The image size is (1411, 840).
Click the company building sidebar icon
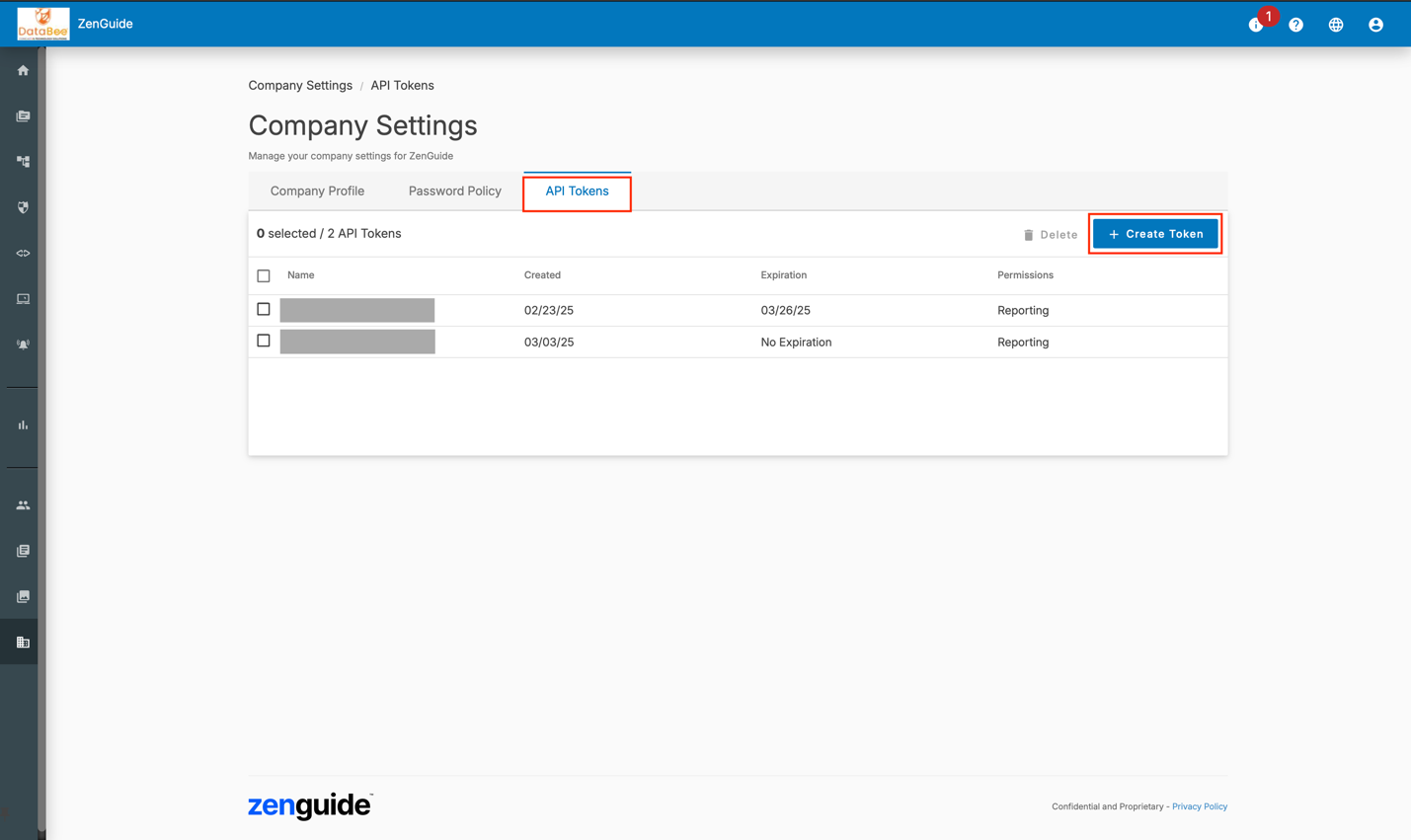click(x=23, y=643)
